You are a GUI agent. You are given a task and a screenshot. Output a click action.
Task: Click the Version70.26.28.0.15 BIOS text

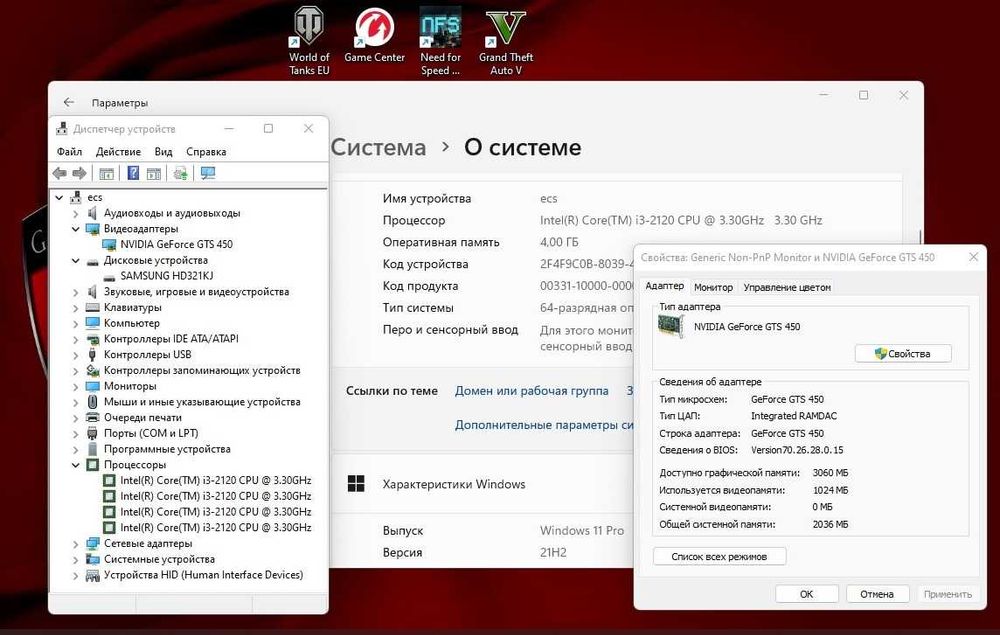[x=797, y=450]
